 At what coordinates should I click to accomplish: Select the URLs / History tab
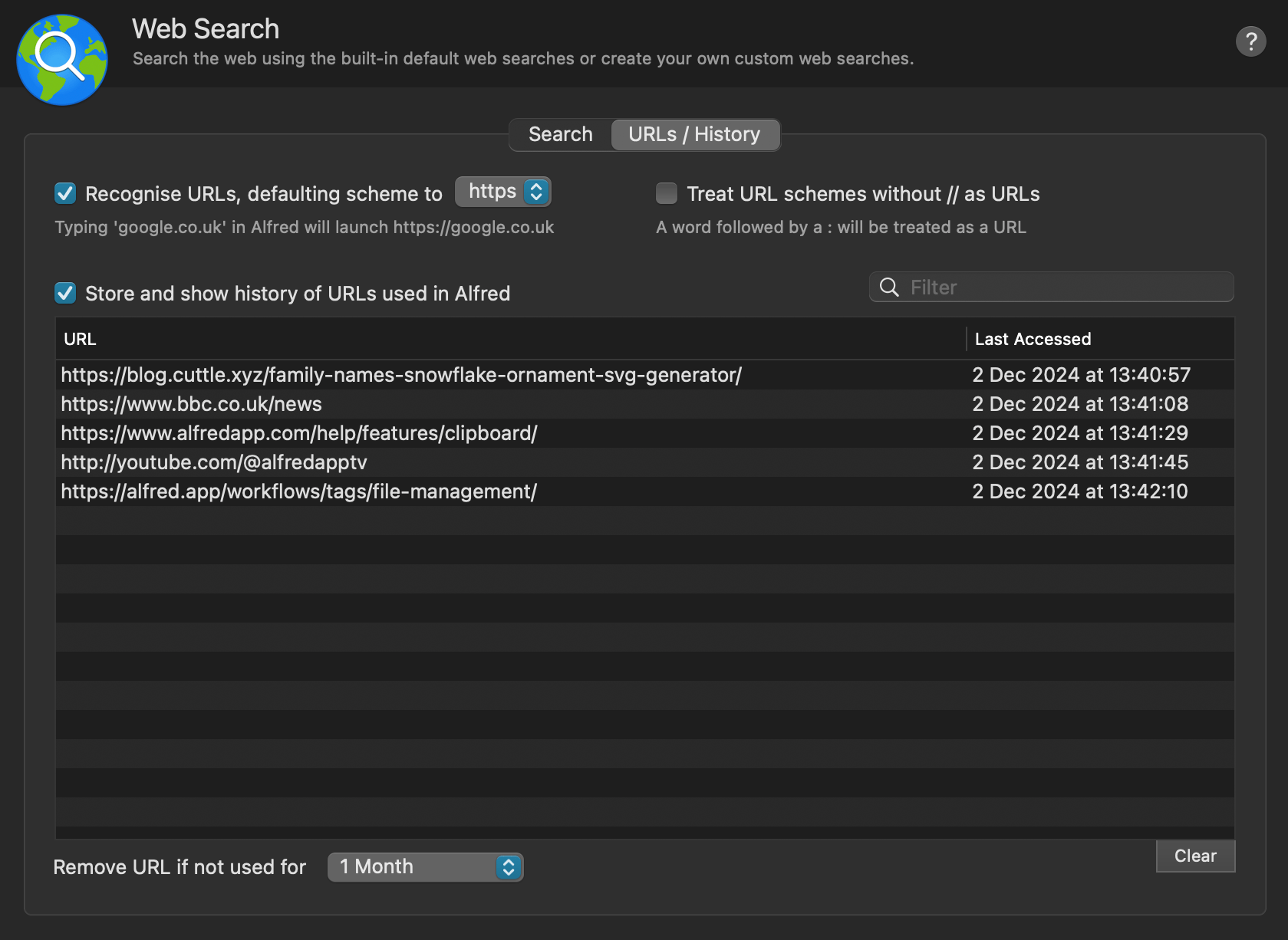point(694,134)
